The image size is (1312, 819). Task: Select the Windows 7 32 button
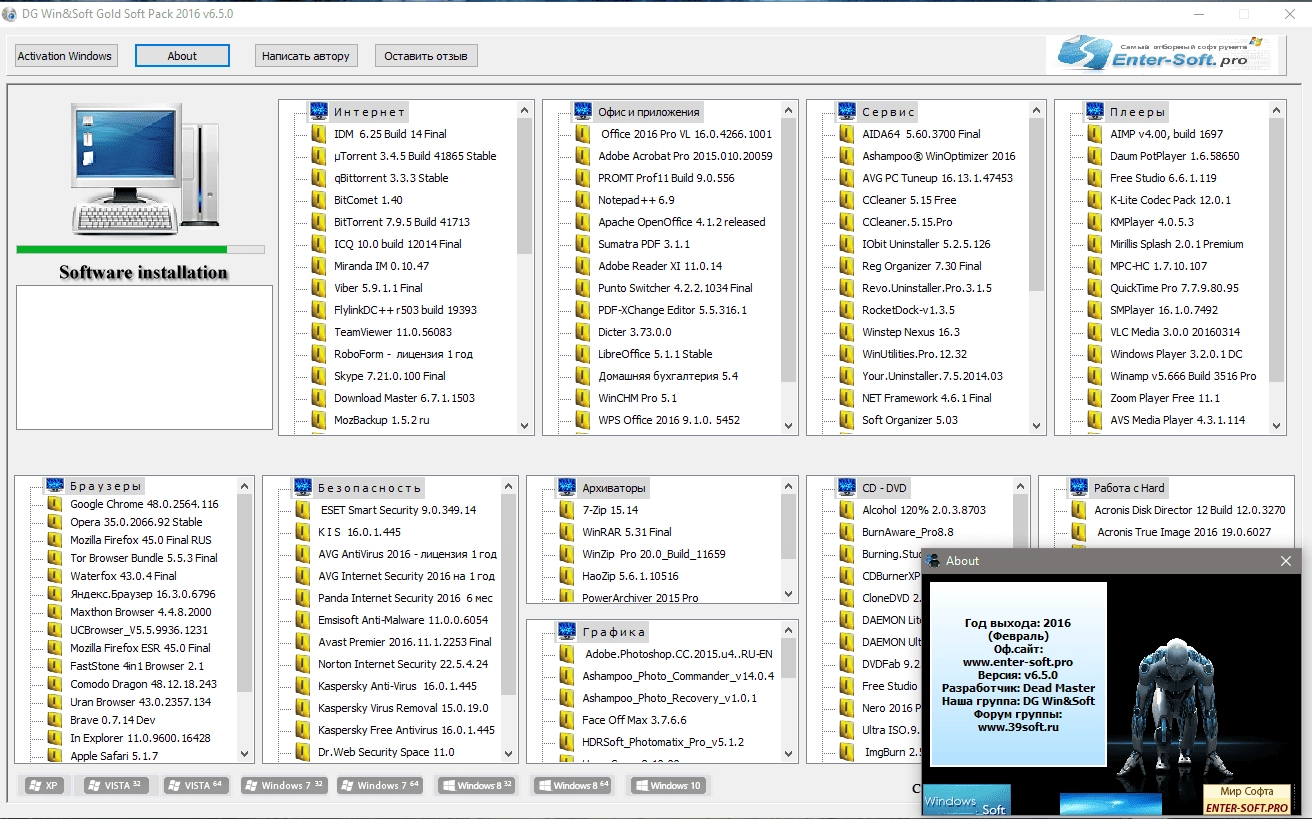point(284,785)
